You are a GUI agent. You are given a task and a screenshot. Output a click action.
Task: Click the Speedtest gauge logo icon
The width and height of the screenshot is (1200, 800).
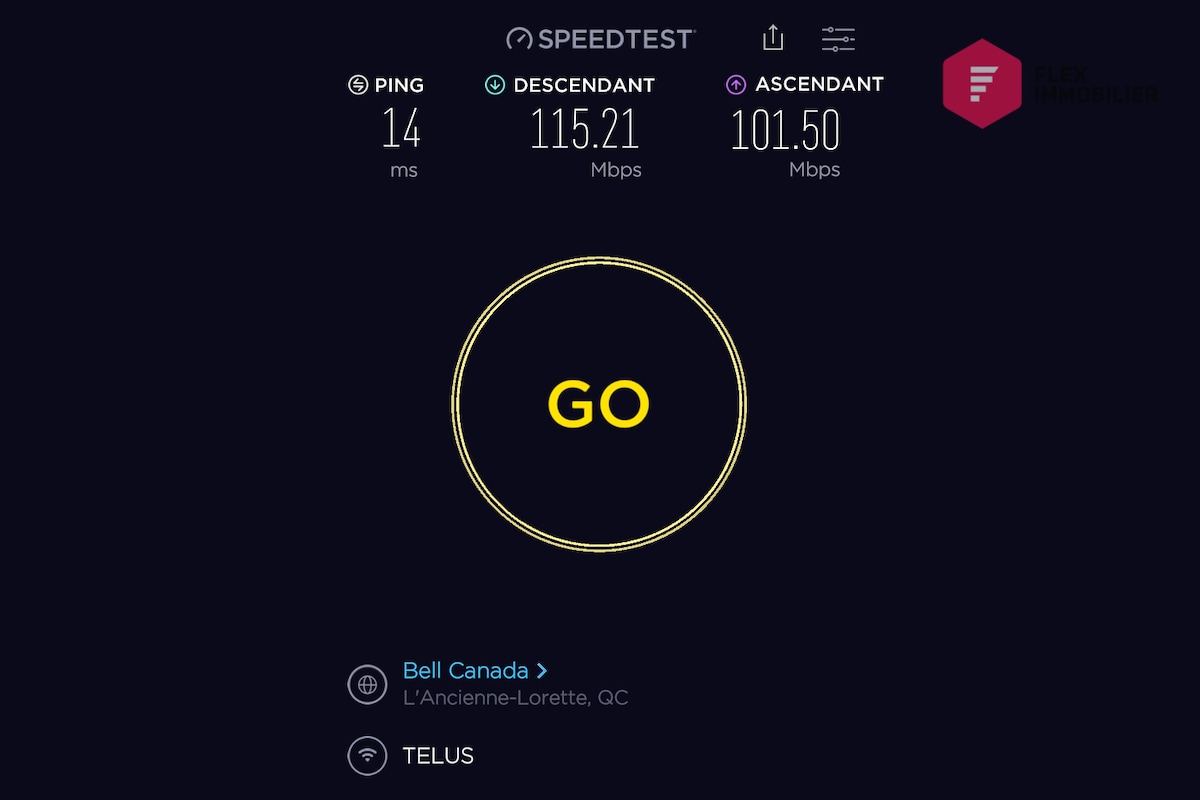(x=520, y=39)
